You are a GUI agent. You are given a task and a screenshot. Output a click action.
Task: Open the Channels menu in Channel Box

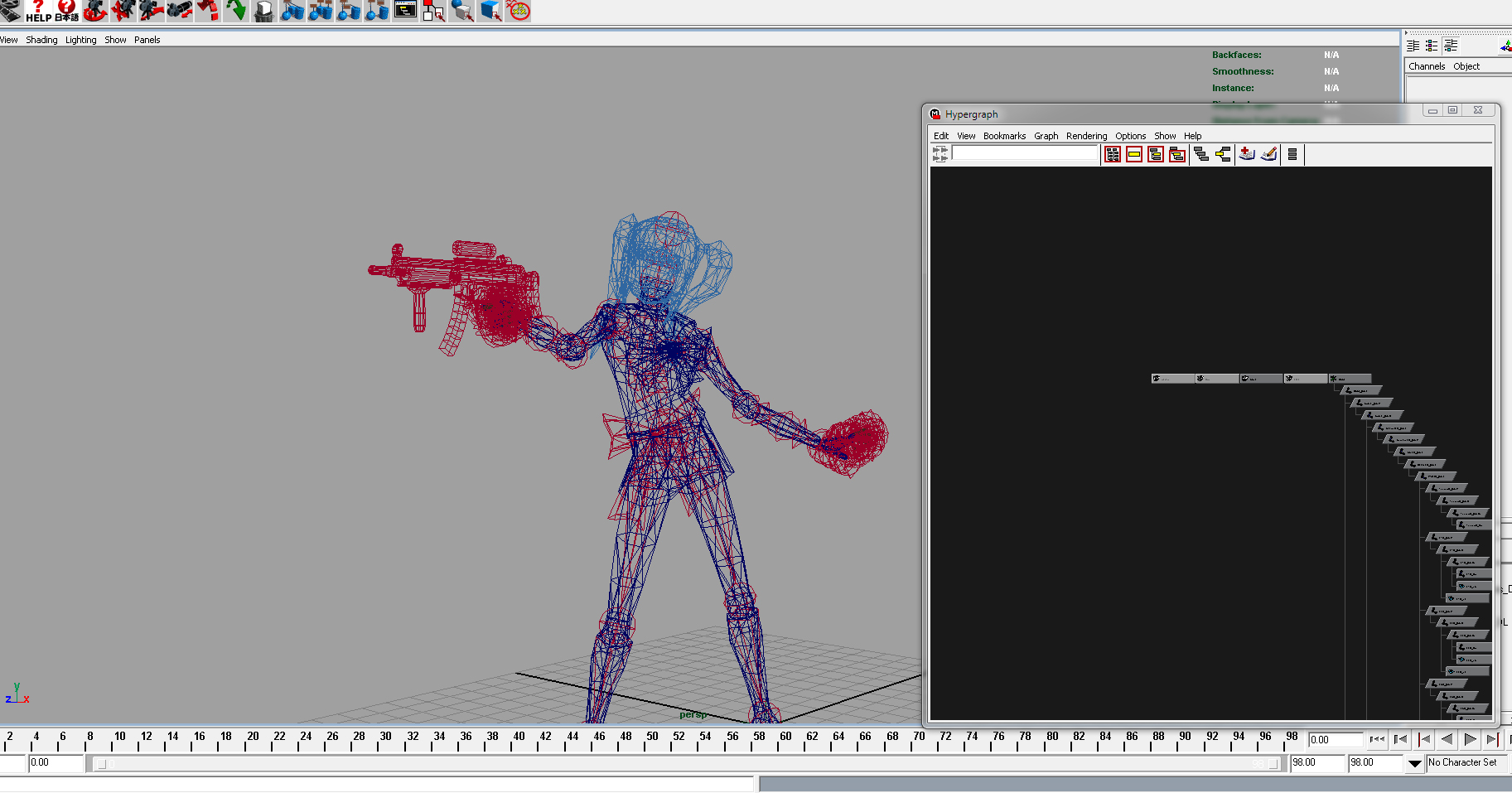tap(1427, 66)
